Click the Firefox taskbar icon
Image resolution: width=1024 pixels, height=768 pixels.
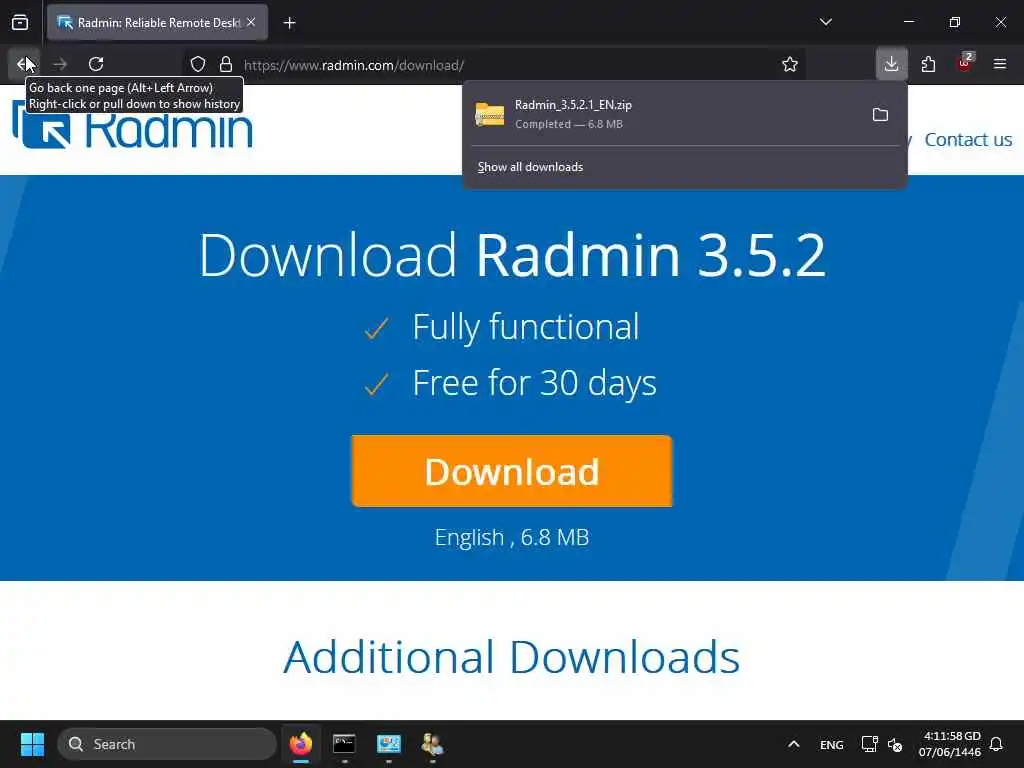coord(300,744)
